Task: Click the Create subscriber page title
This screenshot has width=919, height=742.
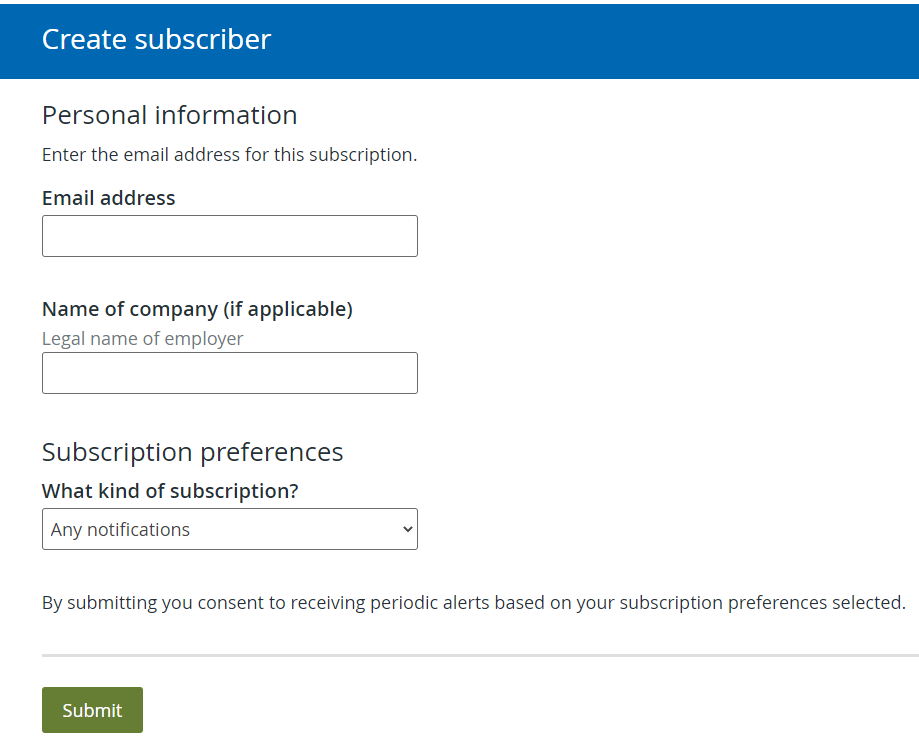Action: coord(156,39)
